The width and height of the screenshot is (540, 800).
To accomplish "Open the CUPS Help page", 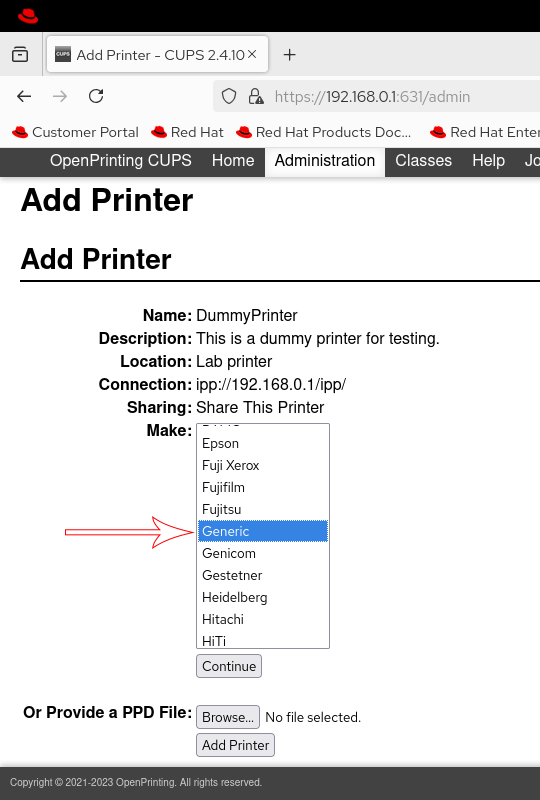I will click(x=488, y=161).
